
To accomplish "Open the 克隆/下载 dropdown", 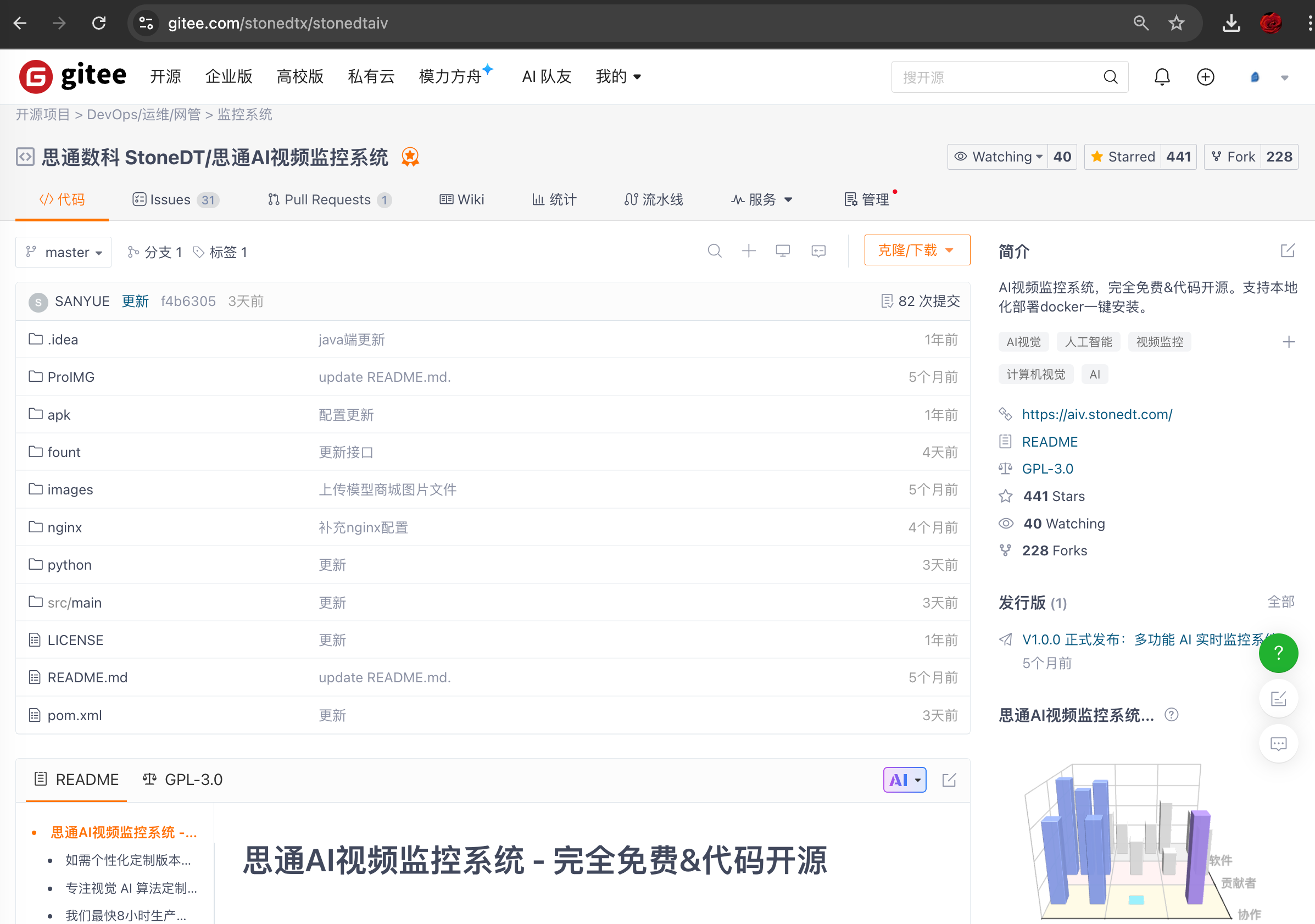I will coord(916,251).
